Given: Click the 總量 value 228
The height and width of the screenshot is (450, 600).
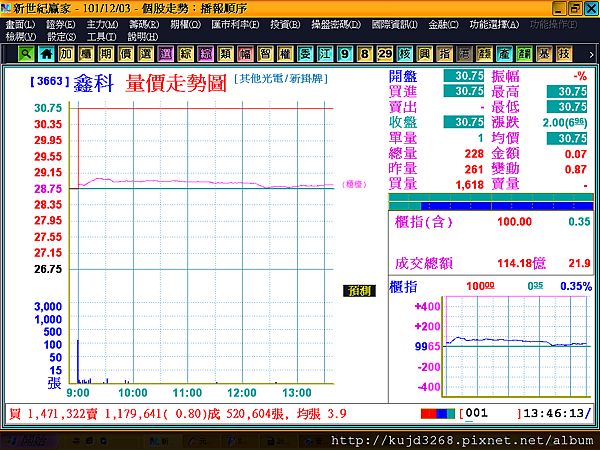Looking at the screenshot, I should [x=474, y=154].
